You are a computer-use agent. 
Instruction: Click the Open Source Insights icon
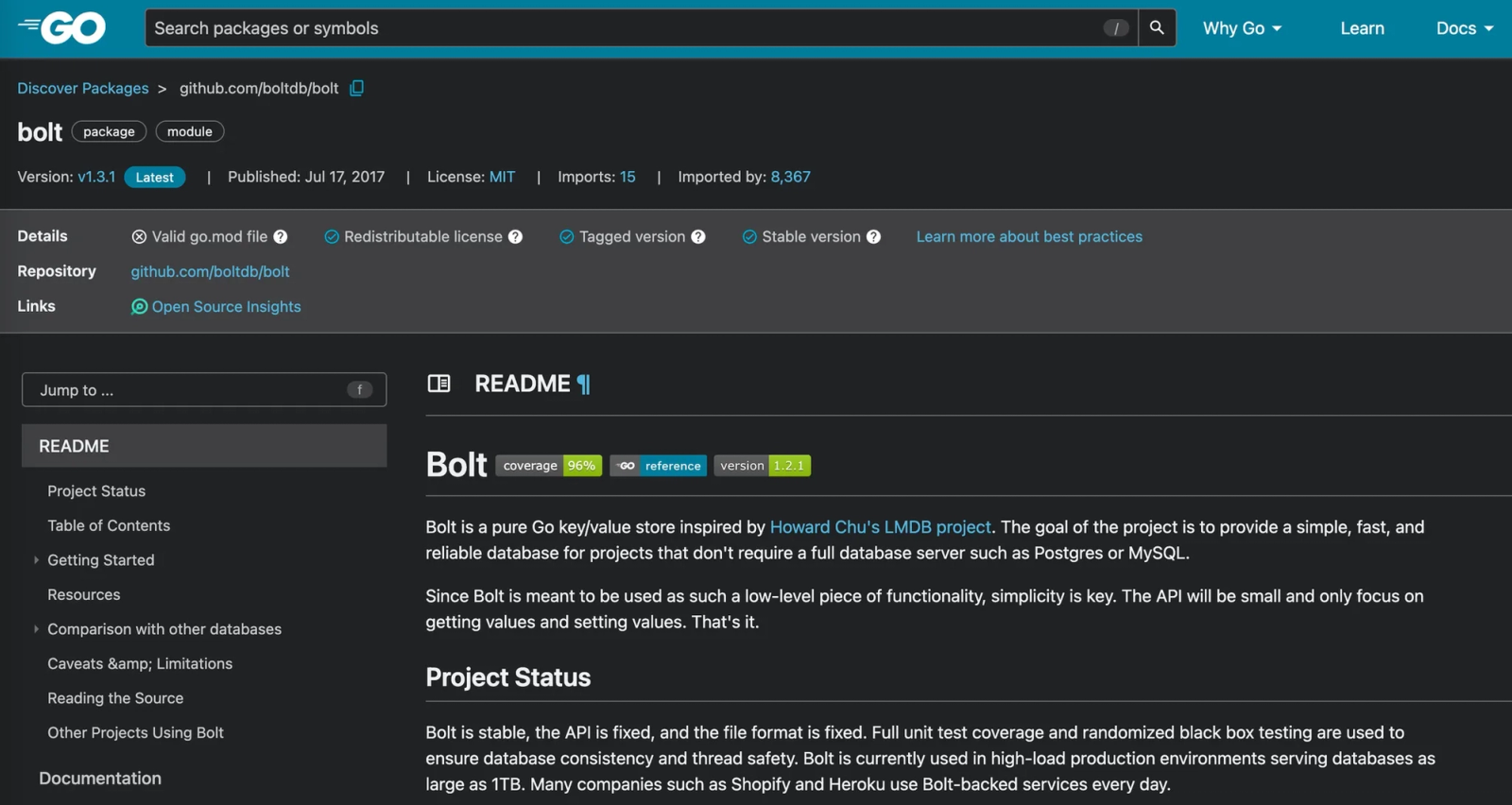click(139, 306)
